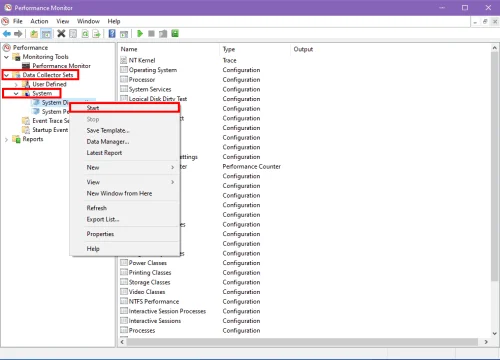
Task: Select the Performance root tree node
Action: click(30, 48)
